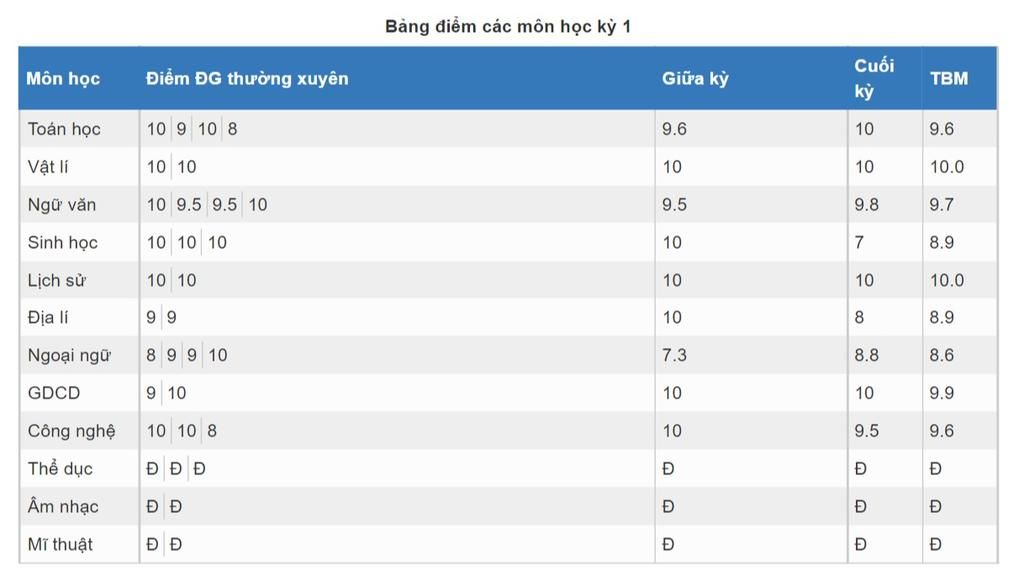Viewport: 1024px width, 576px height.
Task: Select the Lịch sử subject cell
Action: (57, 281)
